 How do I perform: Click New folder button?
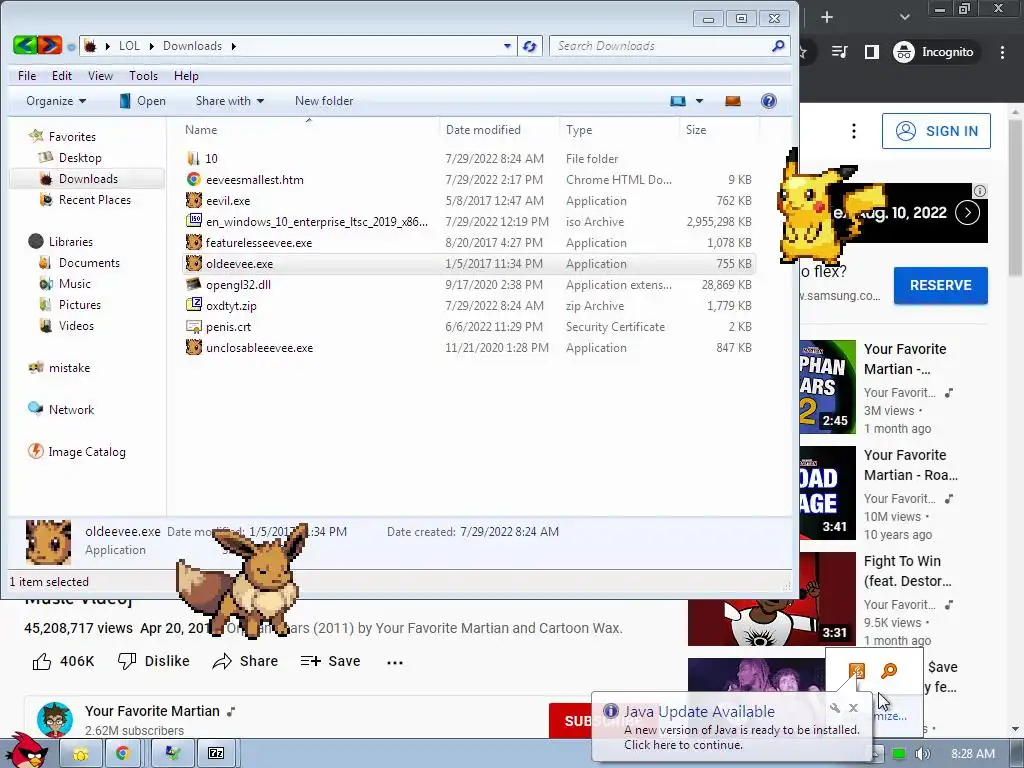(324, 101)
